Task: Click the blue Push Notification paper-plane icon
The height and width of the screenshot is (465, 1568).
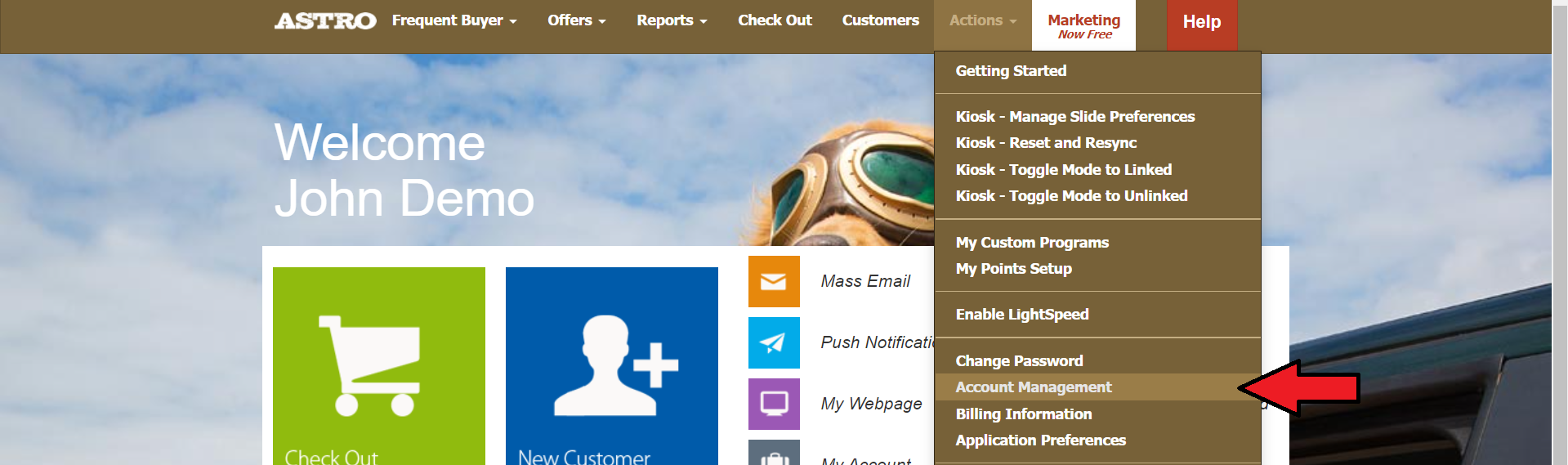Action: coord(773,342)
